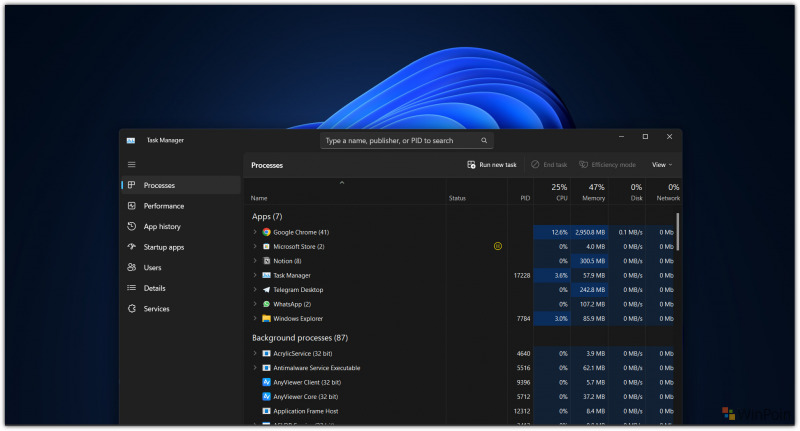The image size is (800, 431).
Task: Click Application Frame Host PID 12312
Action: [522, 411]
